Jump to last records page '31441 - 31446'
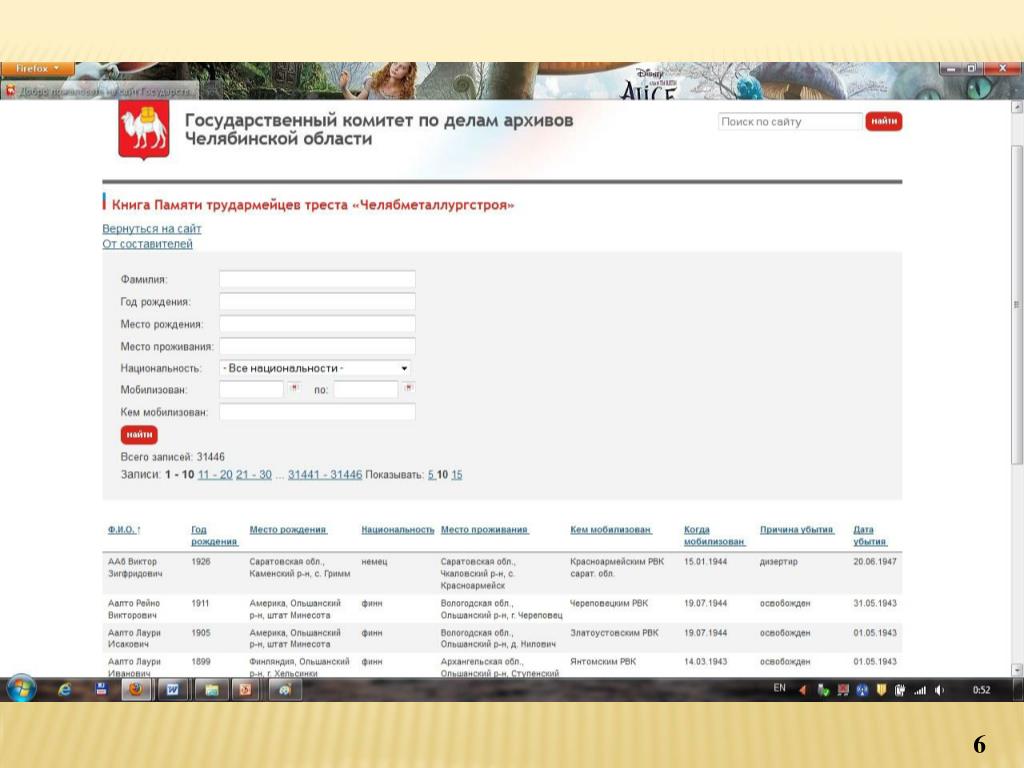1024x768 pixels. [x=325, y=475]
